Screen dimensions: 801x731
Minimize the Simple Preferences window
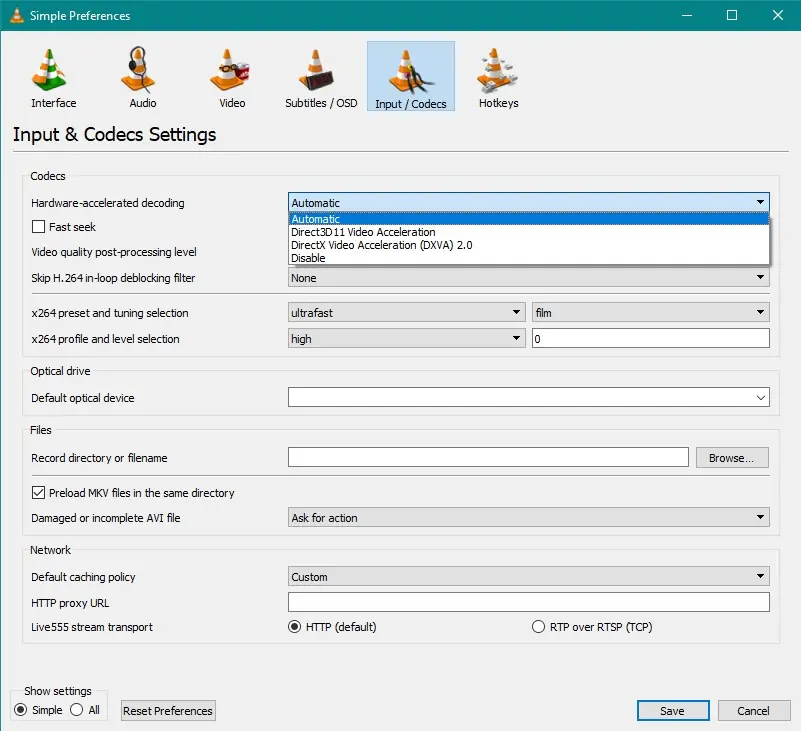[x=687, y=15]
